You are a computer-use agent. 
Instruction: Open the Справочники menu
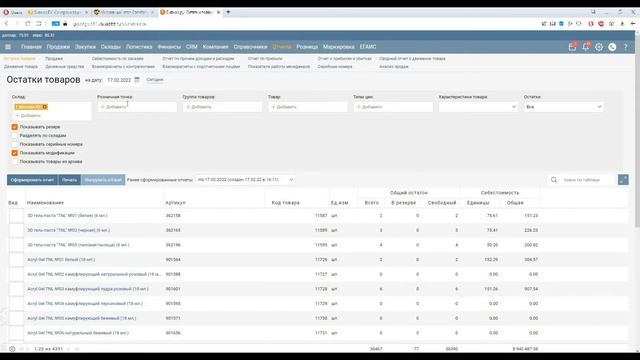pos(250,47)
